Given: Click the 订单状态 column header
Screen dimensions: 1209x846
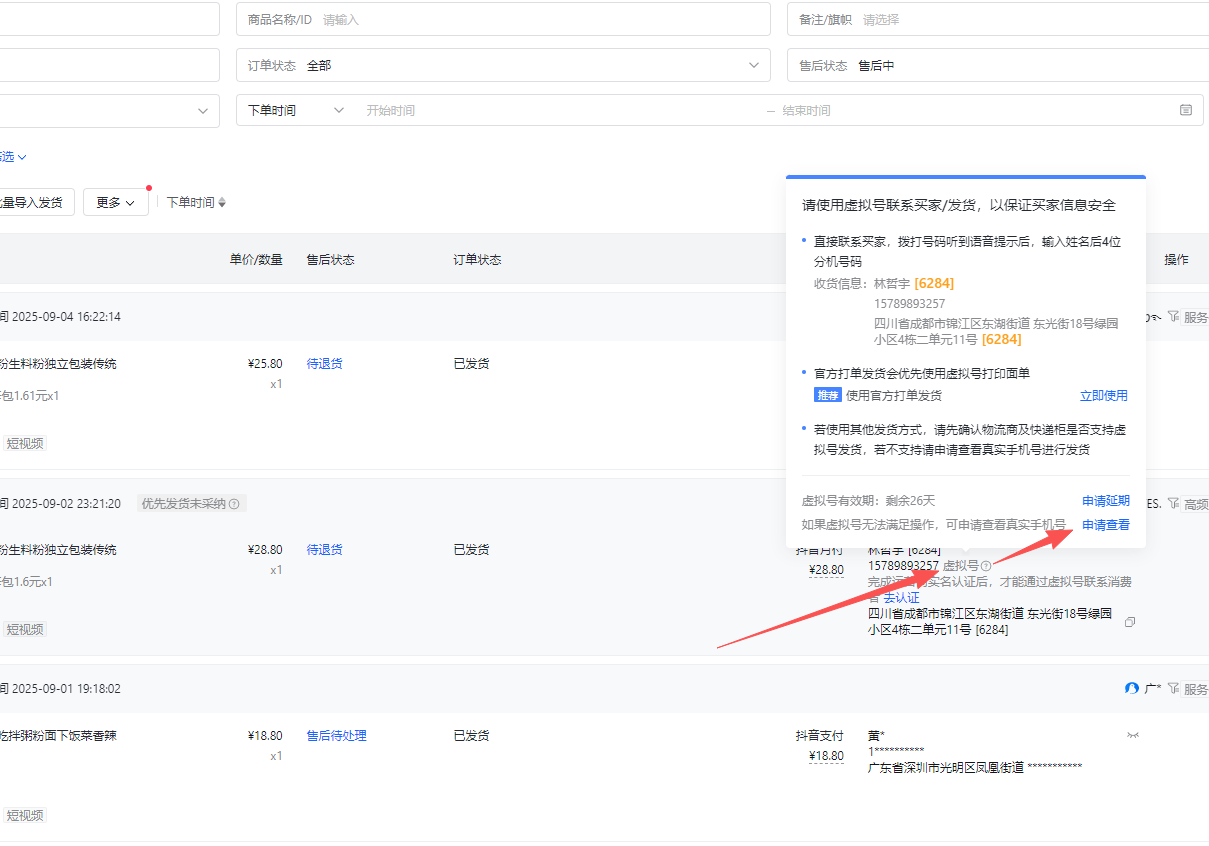Looking at the screenshot, I should pos(477,260).
